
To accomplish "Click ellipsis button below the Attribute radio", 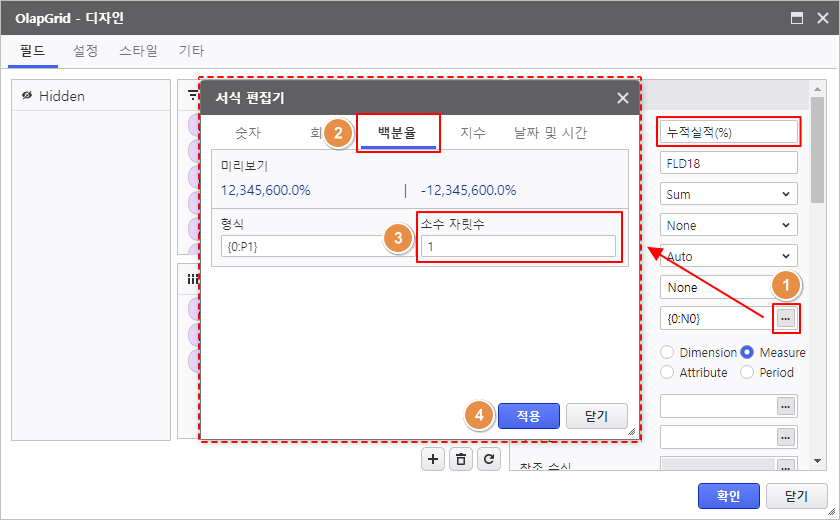I will [x=786, y=406].
